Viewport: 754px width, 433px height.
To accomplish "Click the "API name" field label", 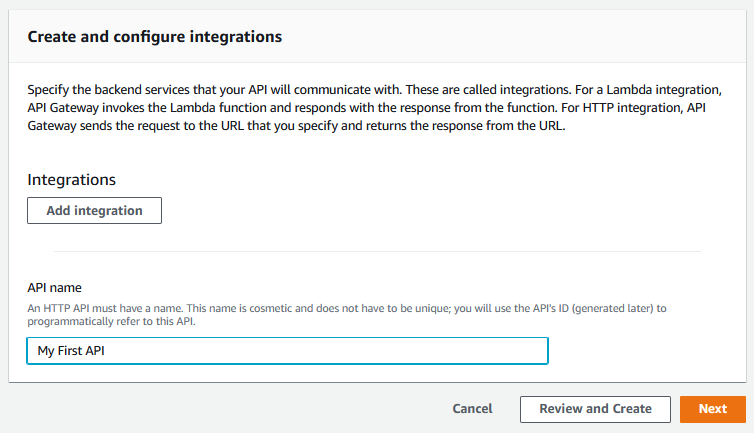I will coord(54,288).
